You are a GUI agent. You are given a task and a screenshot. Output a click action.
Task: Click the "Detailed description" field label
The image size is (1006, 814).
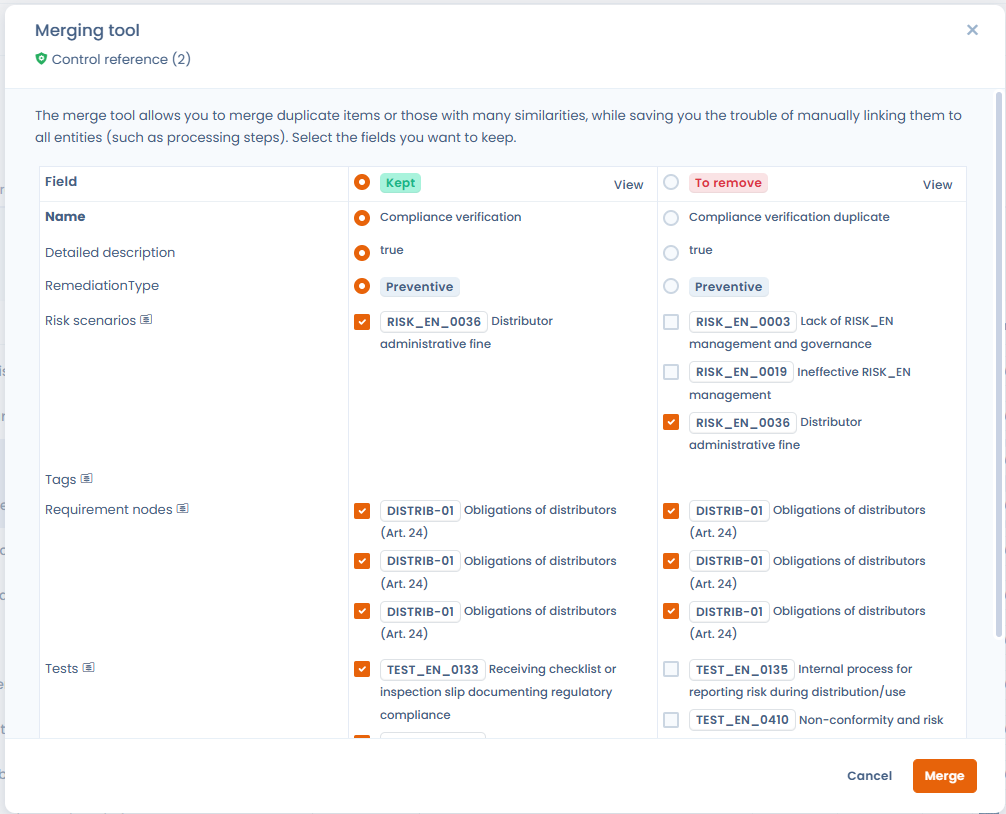[x=110, y=253]
